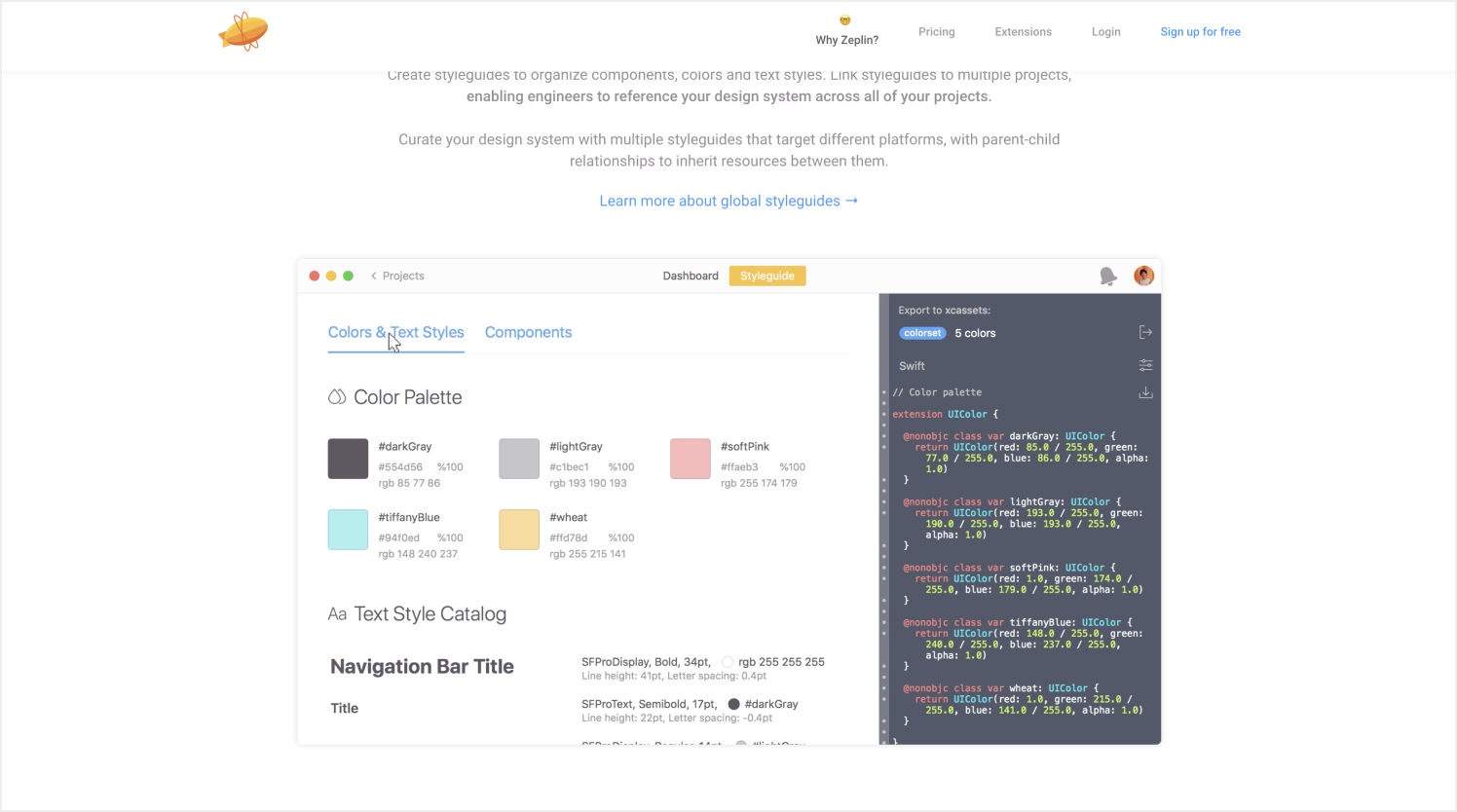Viewport: 1457px width, 812px height.
Task: Select the tiffanyBlue color swatch
Action: pyautogui.click(x=348, y=530)
